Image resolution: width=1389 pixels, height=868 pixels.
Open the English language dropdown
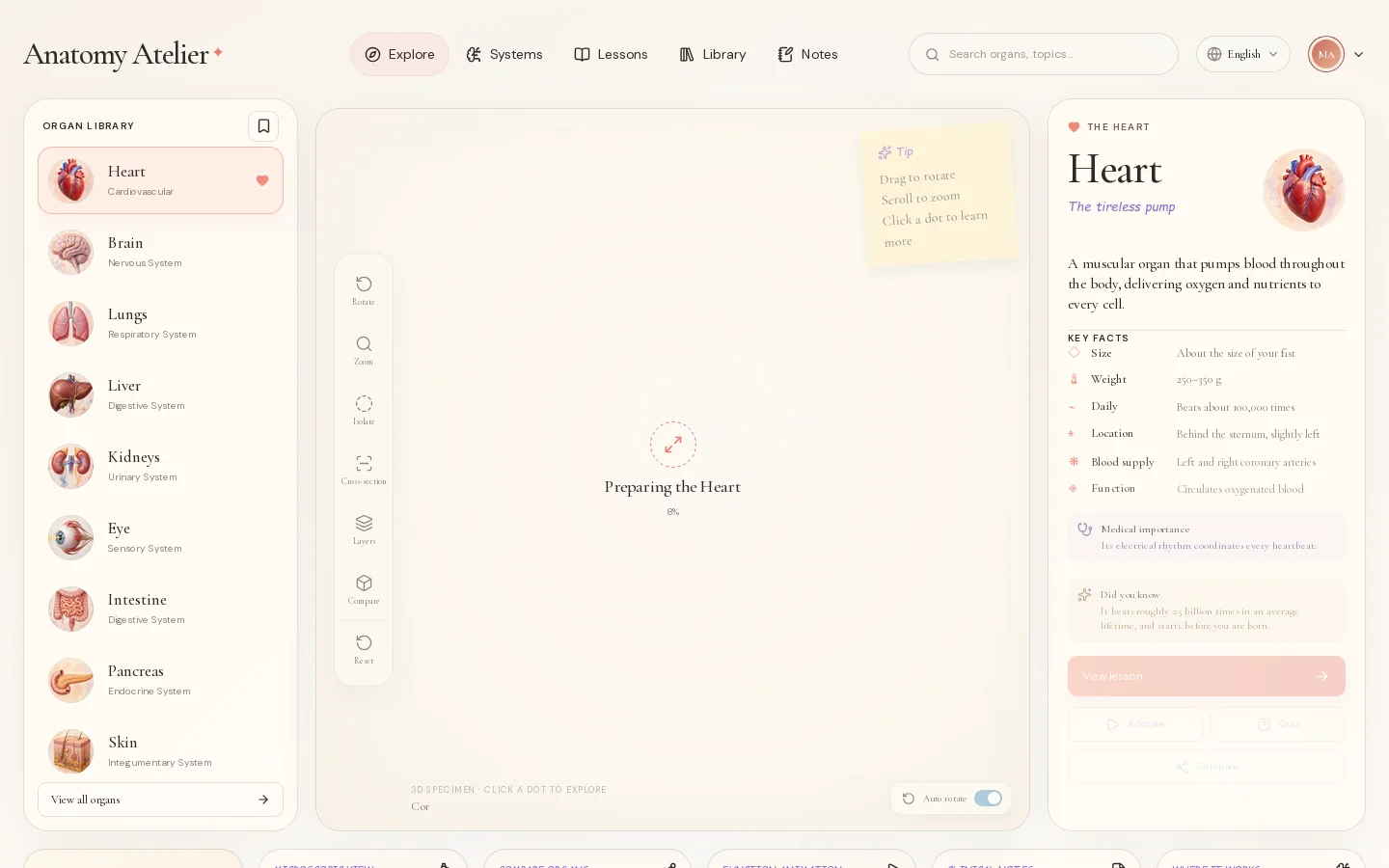(1243, 54)
